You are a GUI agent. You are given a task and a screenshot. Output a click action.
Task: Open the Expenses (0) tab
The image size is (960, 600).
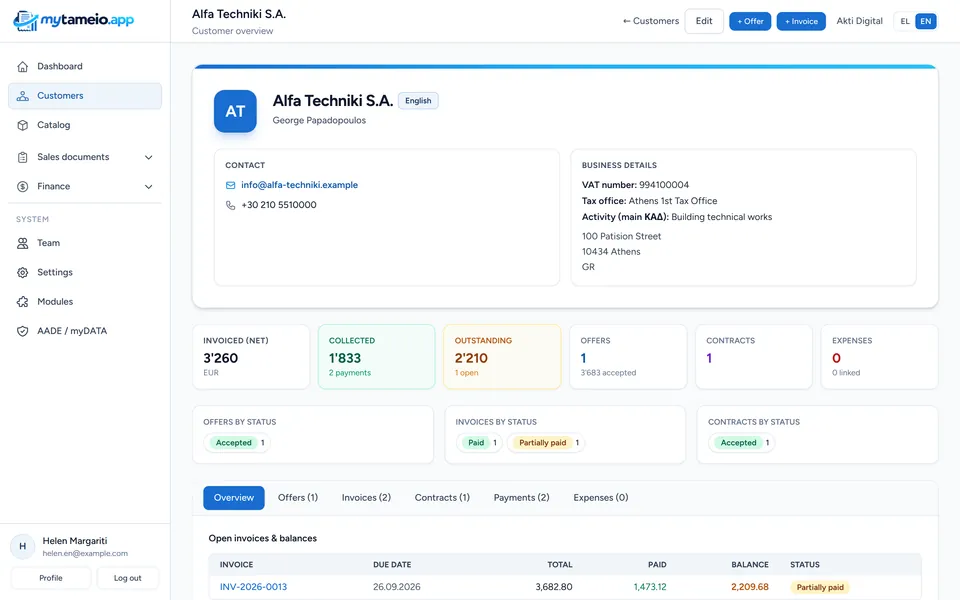(x=601, y=498)
